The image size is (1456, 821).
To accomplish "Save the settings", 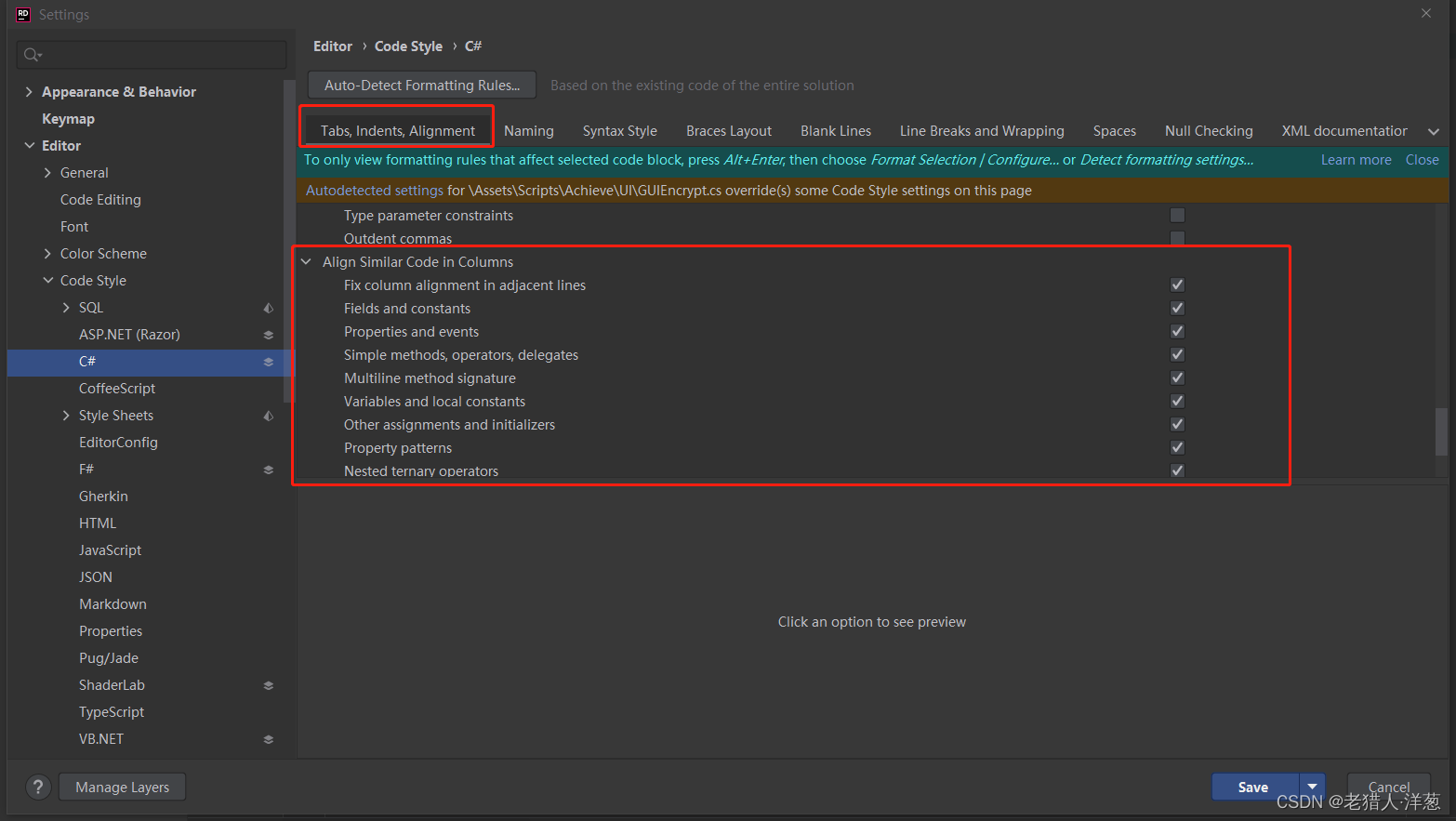I will pos(1253,788).
